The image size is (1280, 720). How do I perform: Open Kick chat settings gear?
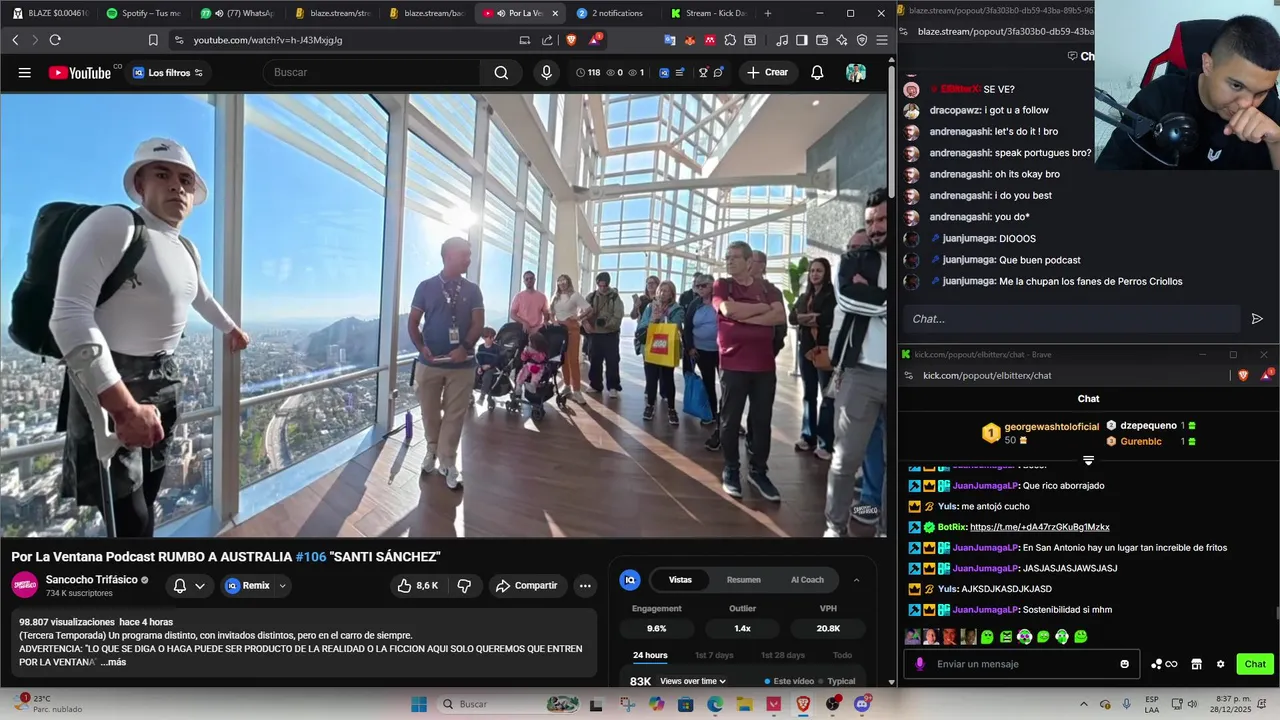coord(1220,664)
